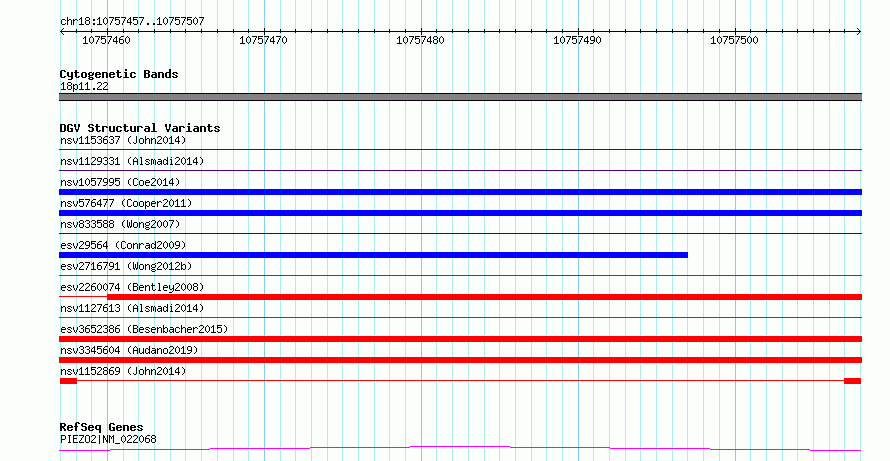This screenshot has height=461, width=890.
Task: Open the Cytogenetic Bands track heading
Action: (x=119, y=74)
